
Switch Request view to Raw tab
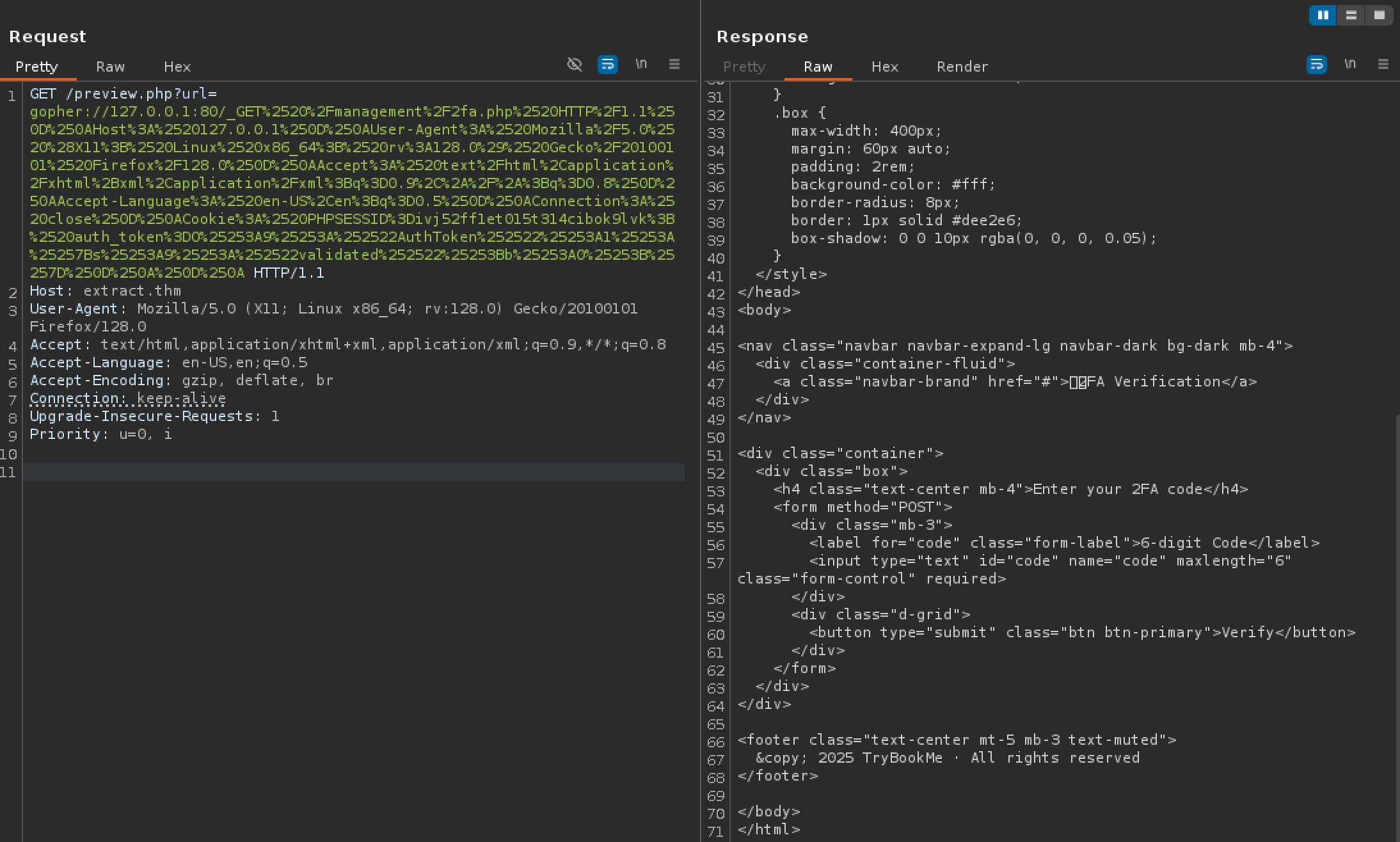click(x=110, y=67)
